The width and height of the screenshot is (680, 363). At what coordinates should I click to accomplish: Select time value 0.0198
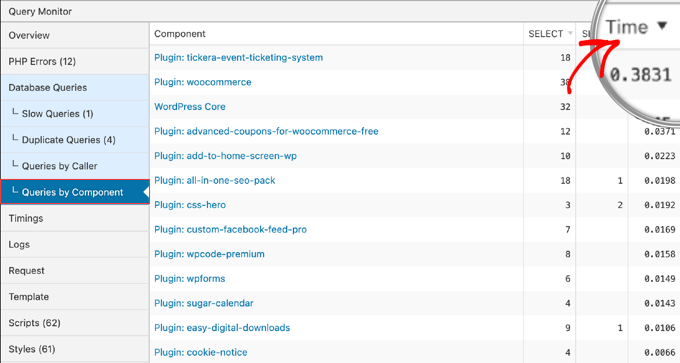coord(659,180)
